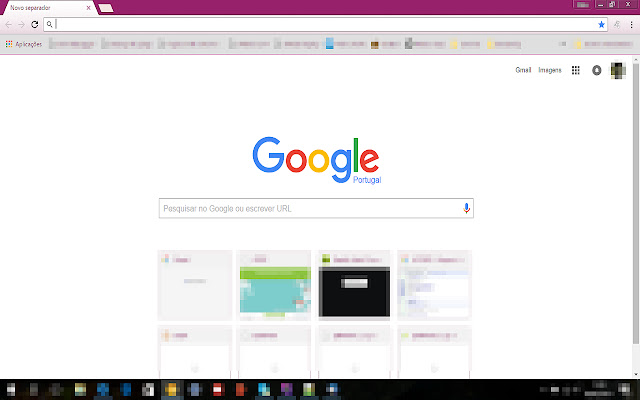The height and width of the screenshot is (400, 640).
Task: Open the Windows Start button on the taskbar
Action: click(x=11, y=390)
